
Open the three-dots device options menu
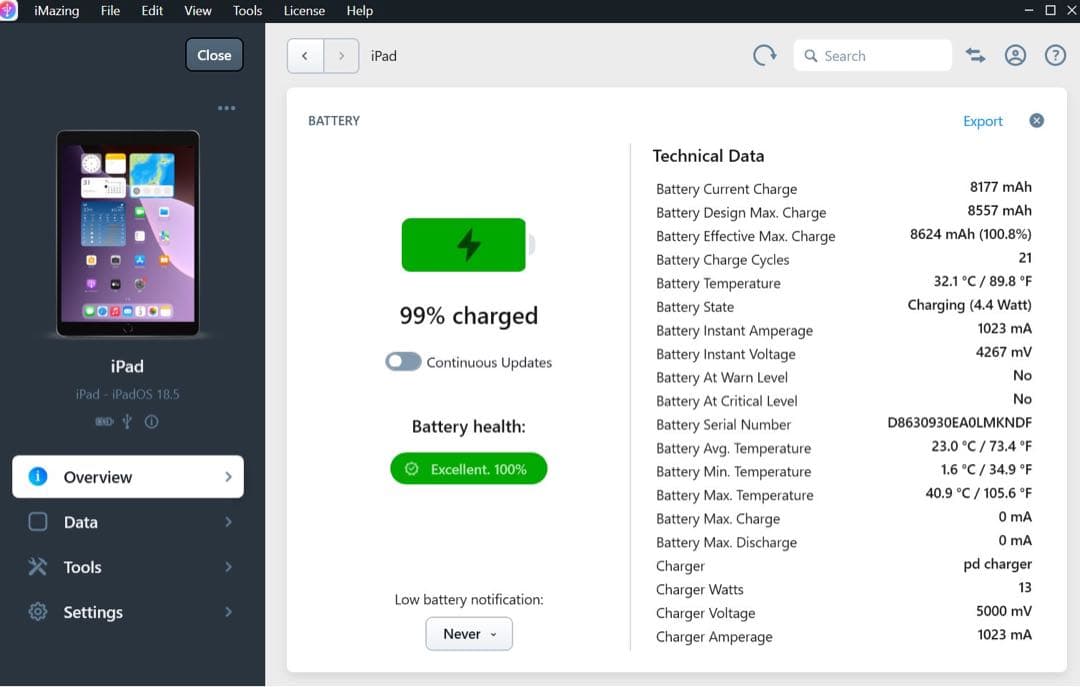click(227, 108)
